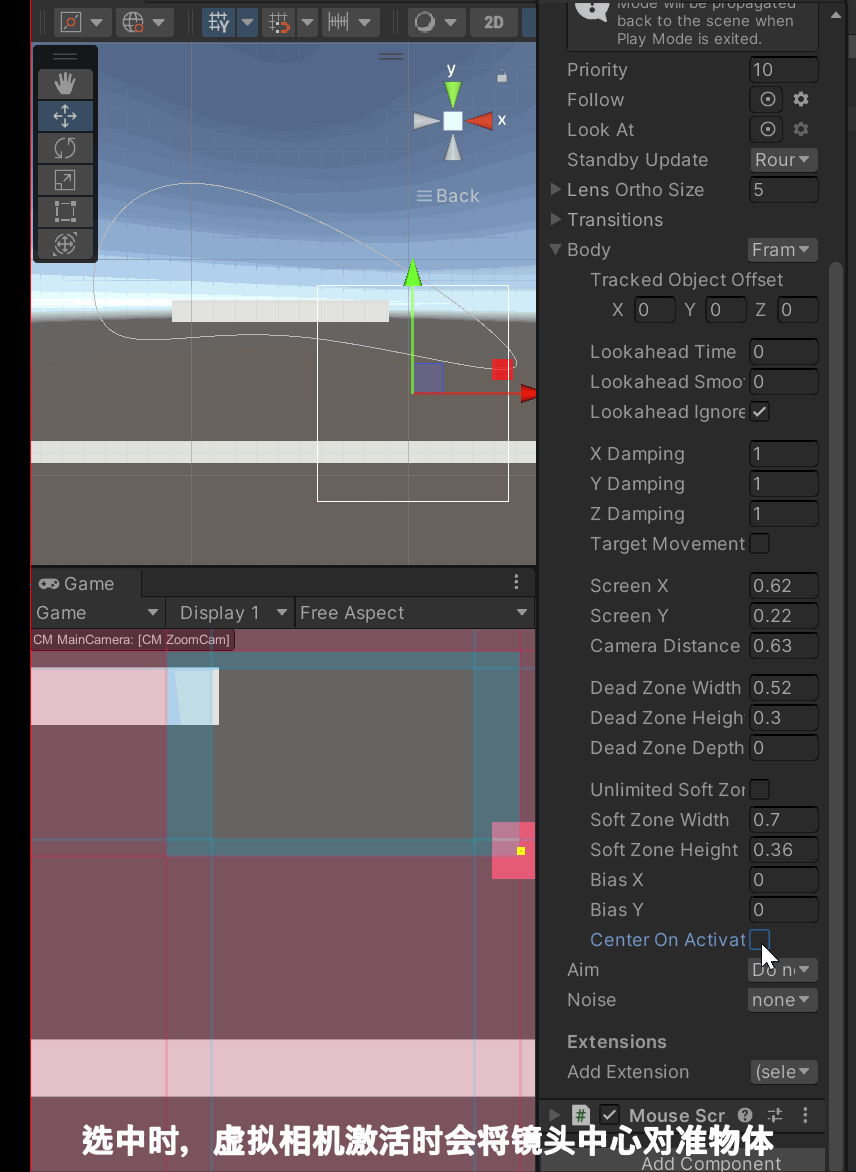Select the Move tool
The height and width of the screenshot is (1172, 856).
point(65,116)
